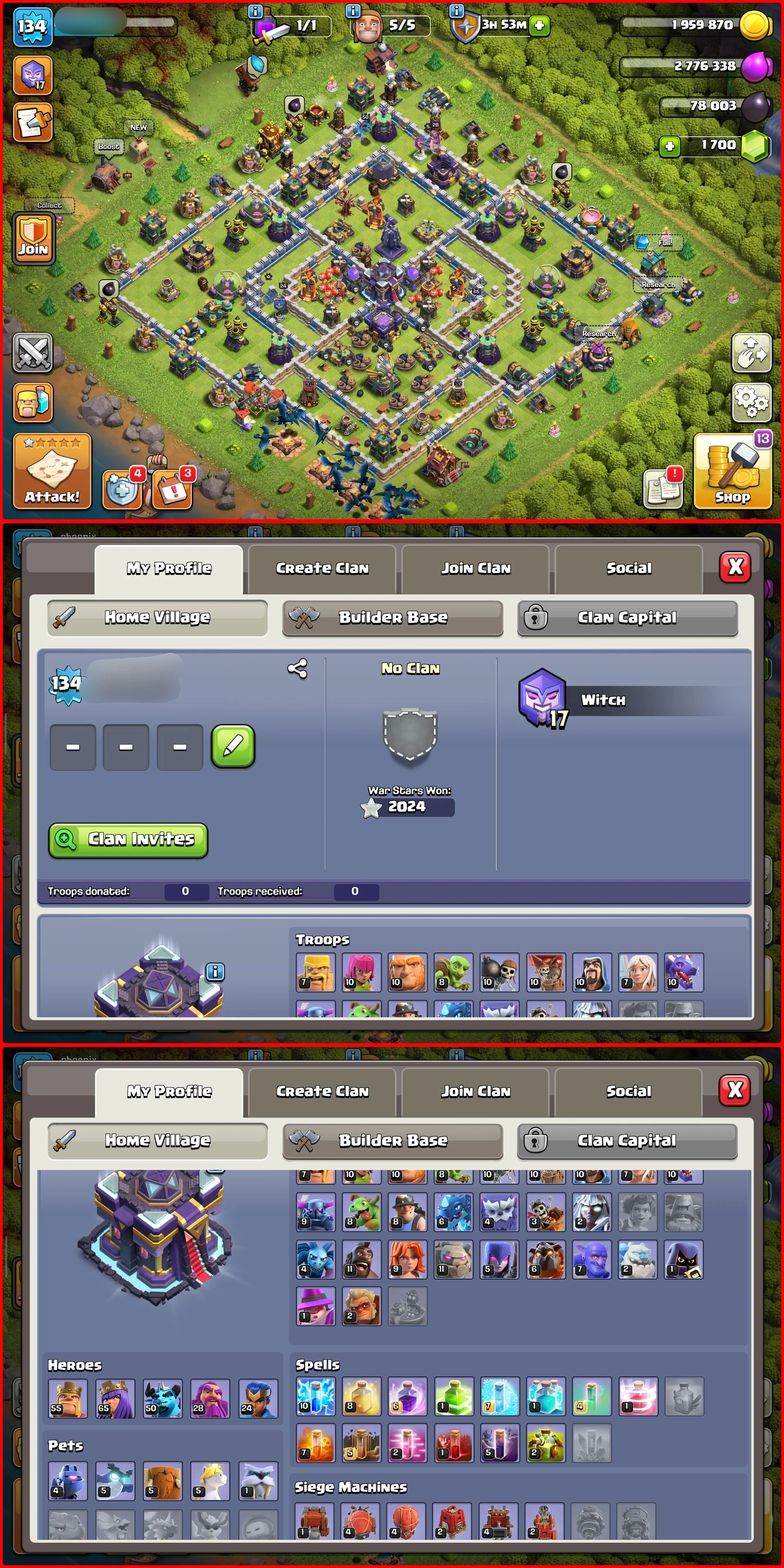Switch to Create Clan tab in middle panel

click(323, 569)
